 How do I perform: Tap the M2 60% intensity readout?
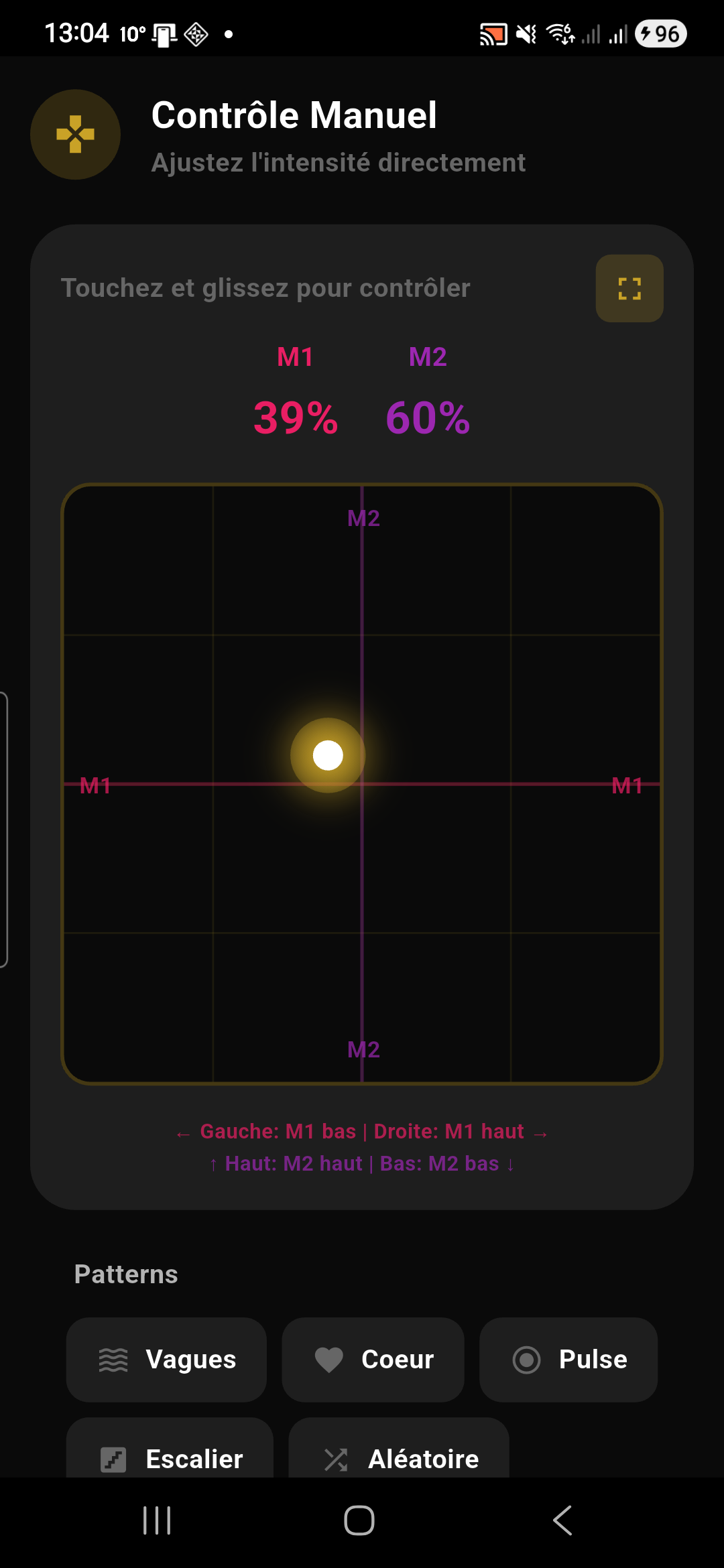428,417
